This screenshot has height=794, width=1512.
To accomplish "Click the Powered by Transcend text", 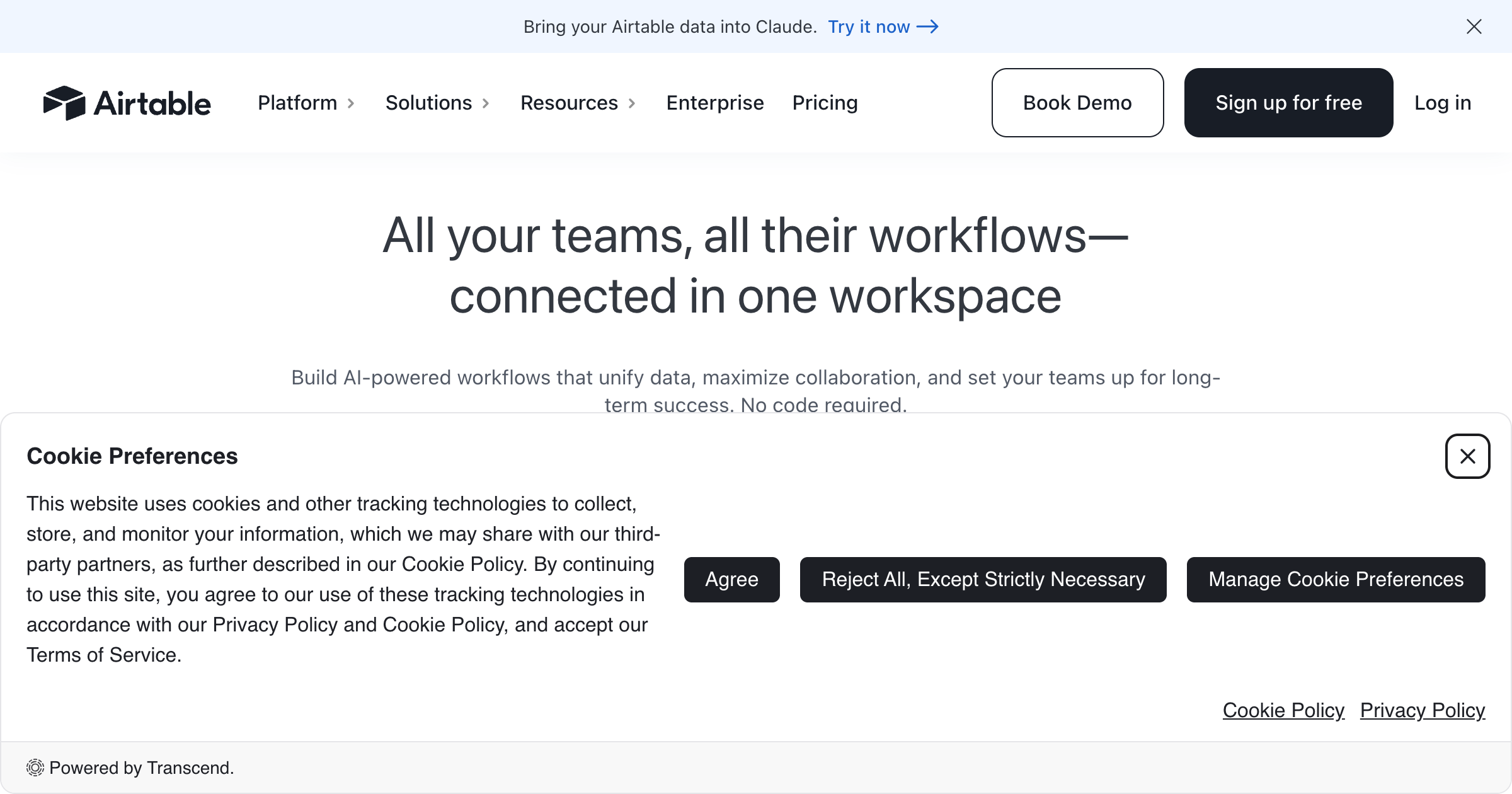I will (x=142, y=768).
